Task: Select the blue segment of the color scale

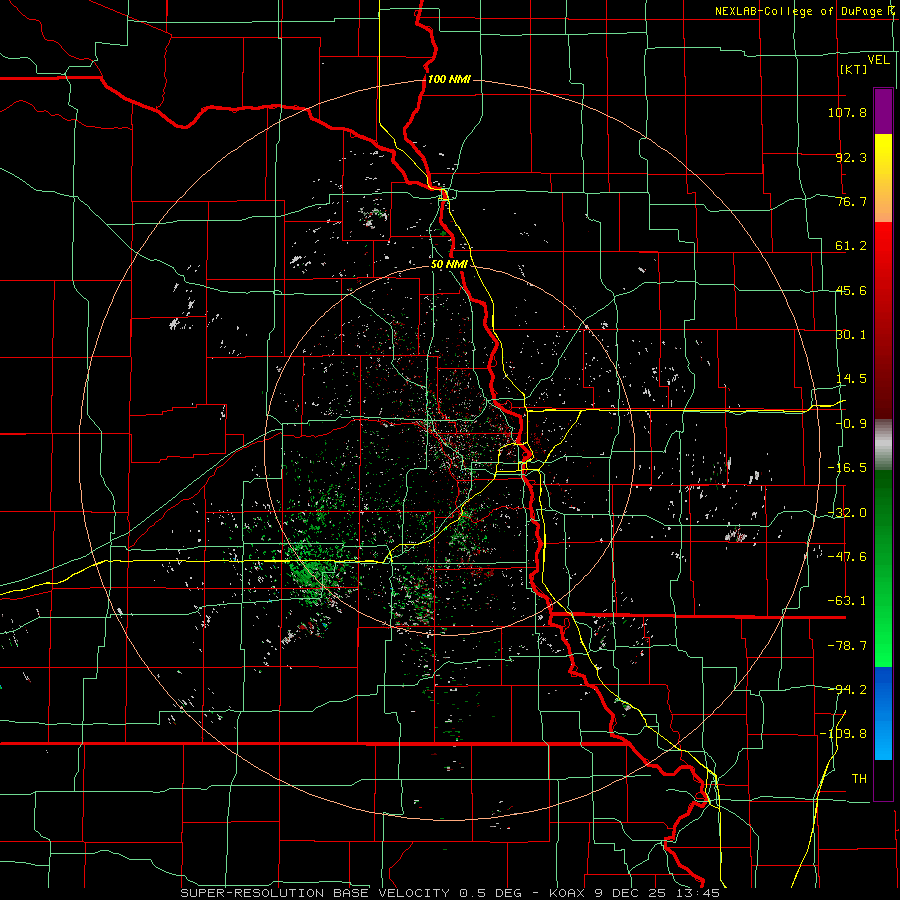Action: 883,713
